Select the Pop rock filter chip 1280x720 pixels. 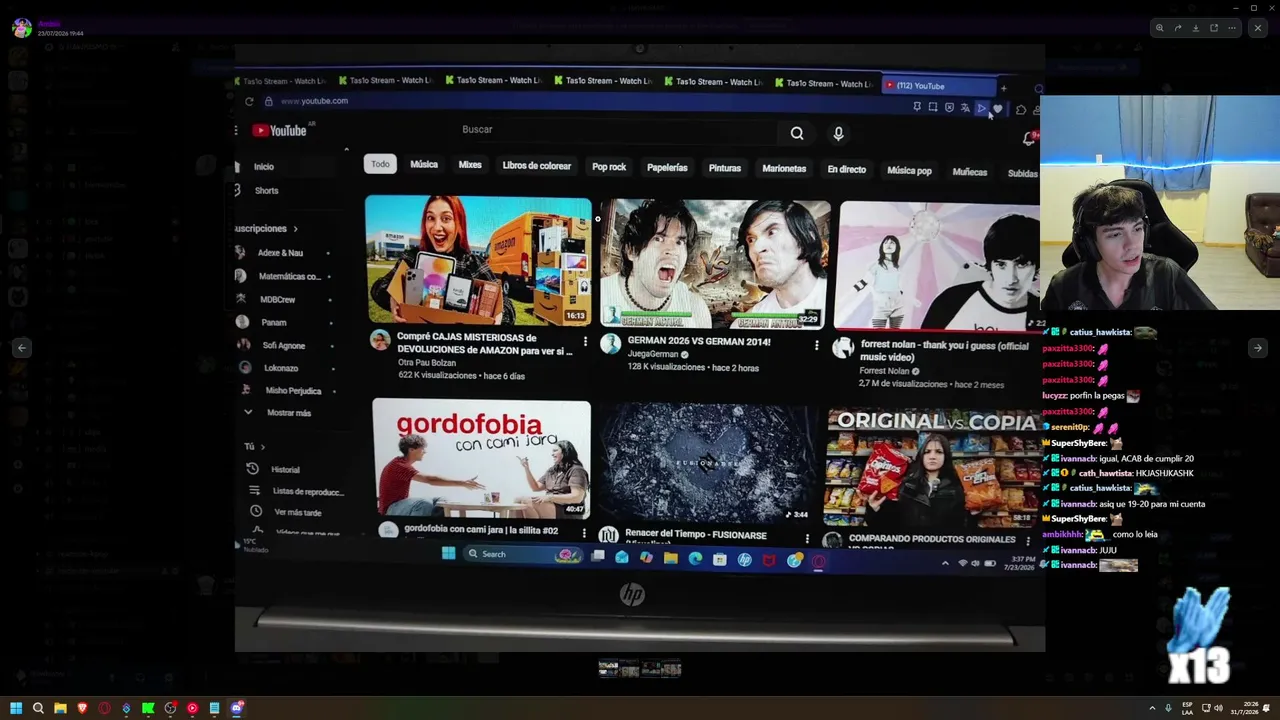coord(609,167)
